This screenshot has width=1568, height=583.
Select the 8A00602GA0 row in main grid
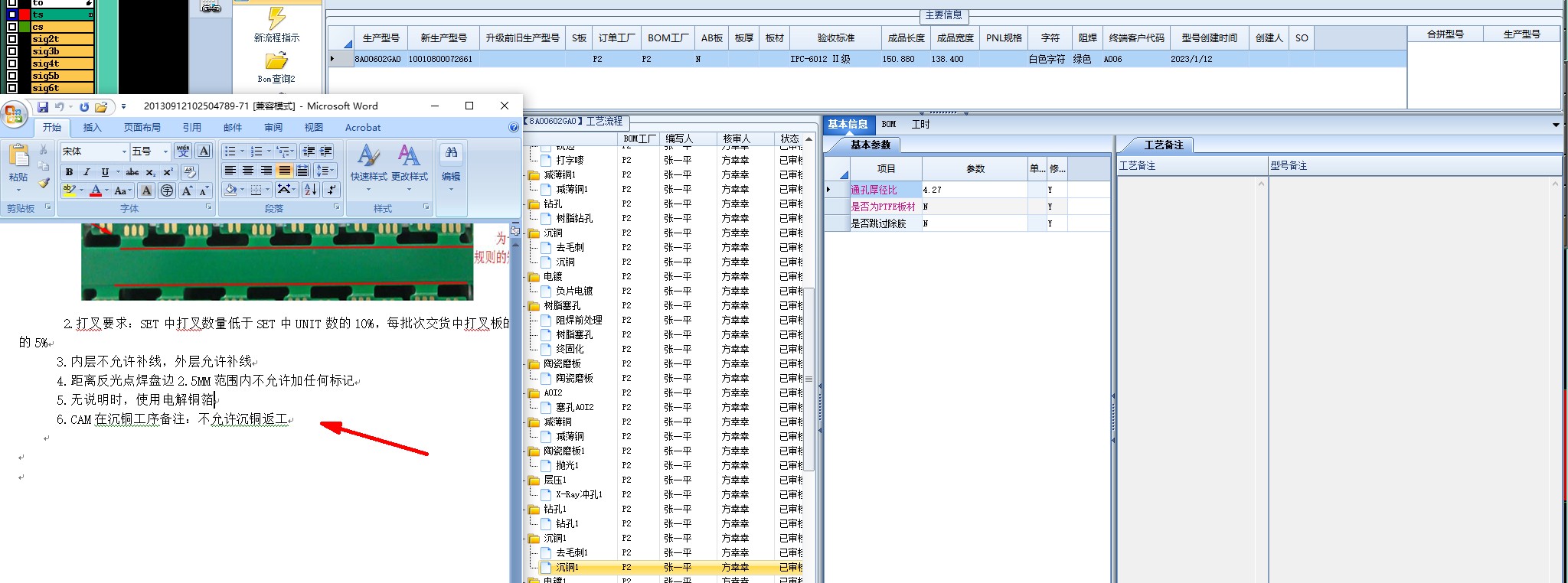point(867,59)
